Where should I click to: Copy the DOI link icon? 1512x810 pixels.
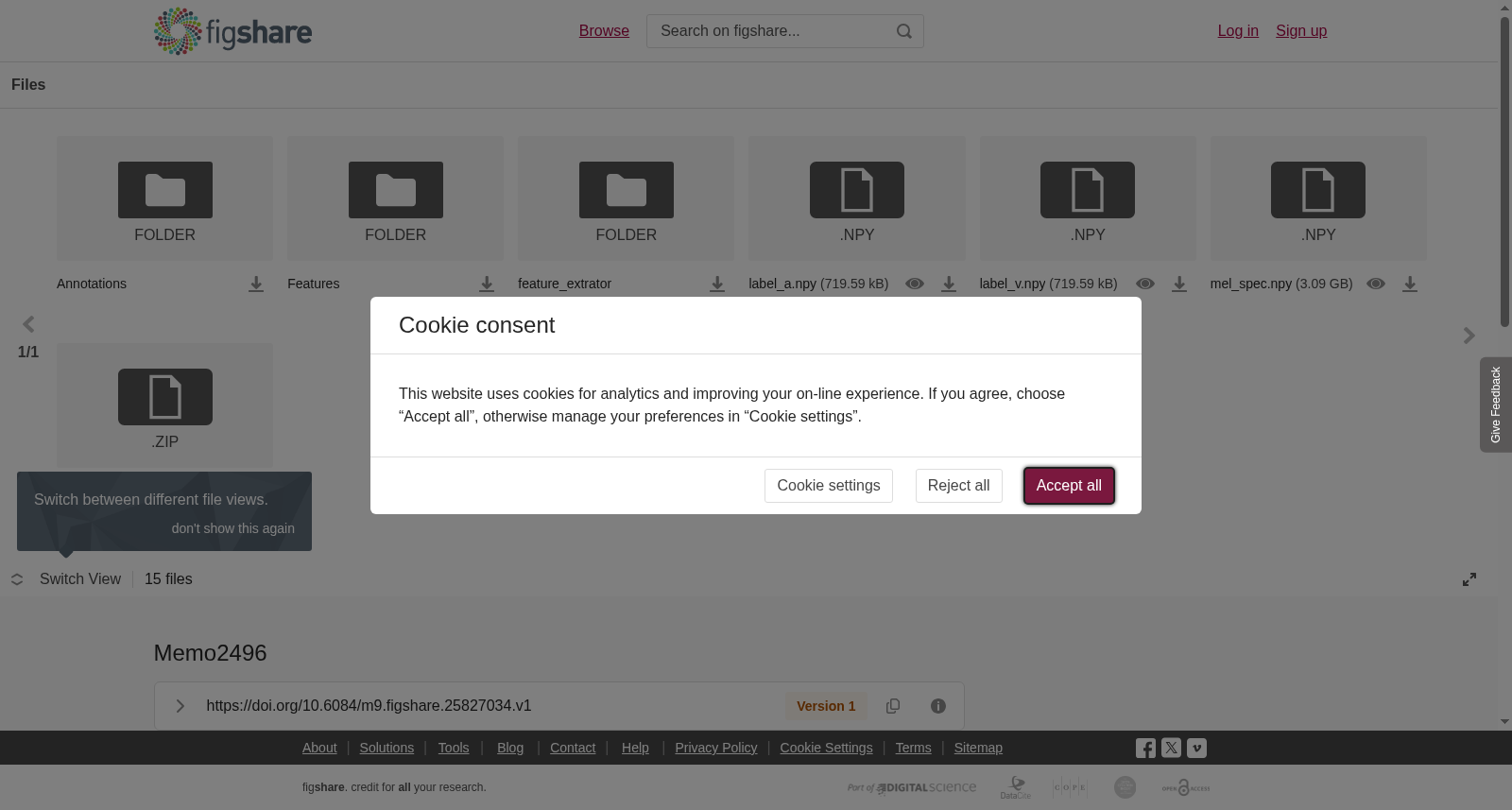(x=893, y=706)
